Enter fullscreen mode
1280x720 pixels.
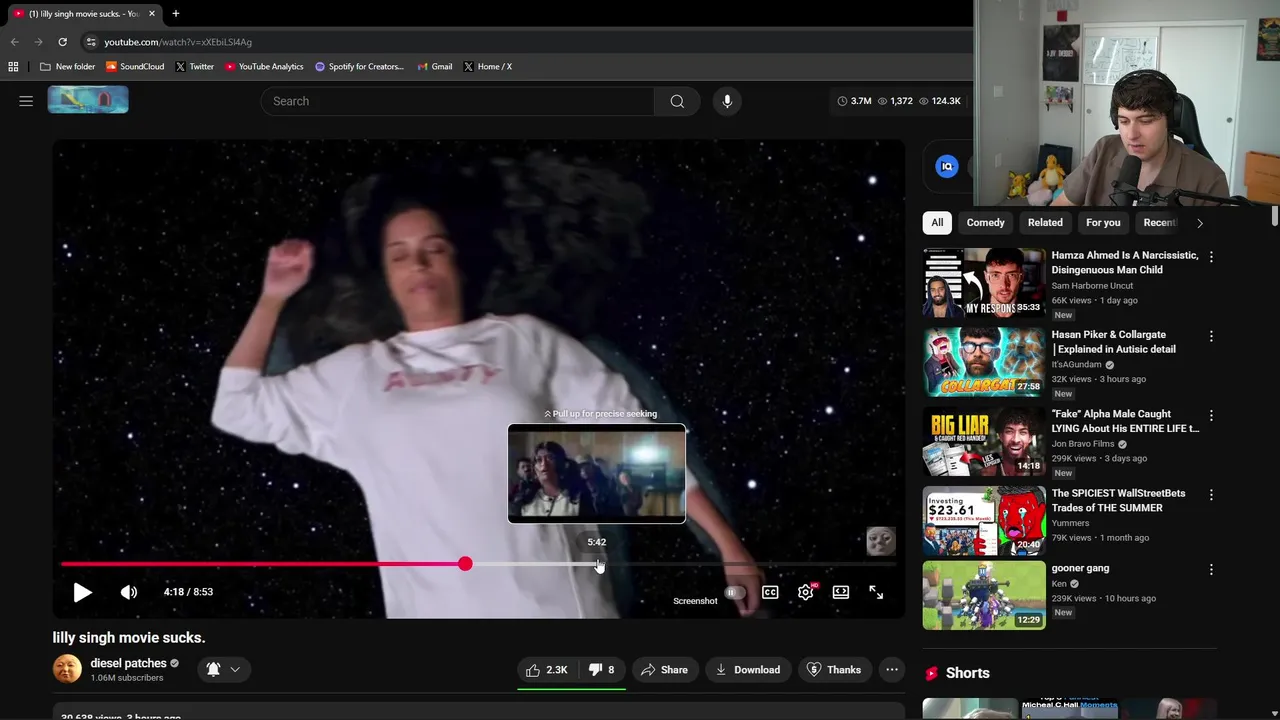[876, 592]
